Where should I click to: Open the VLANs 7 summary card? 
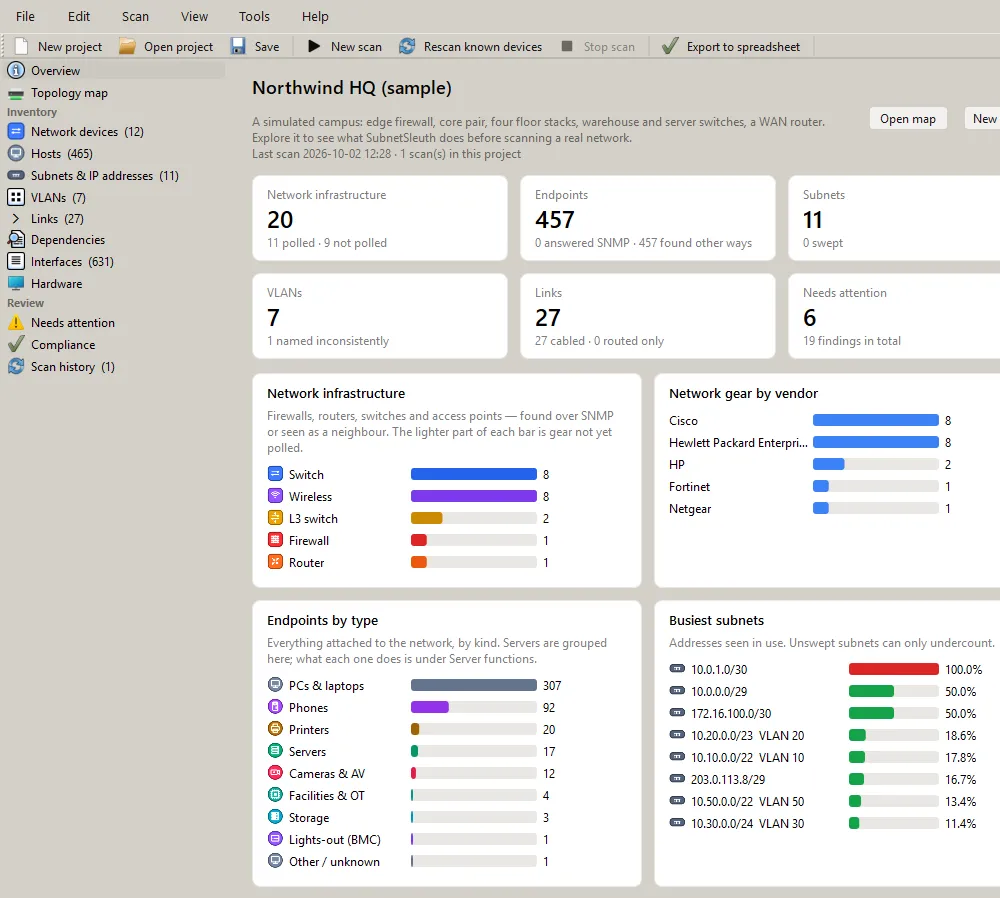(x=380, y=316)
